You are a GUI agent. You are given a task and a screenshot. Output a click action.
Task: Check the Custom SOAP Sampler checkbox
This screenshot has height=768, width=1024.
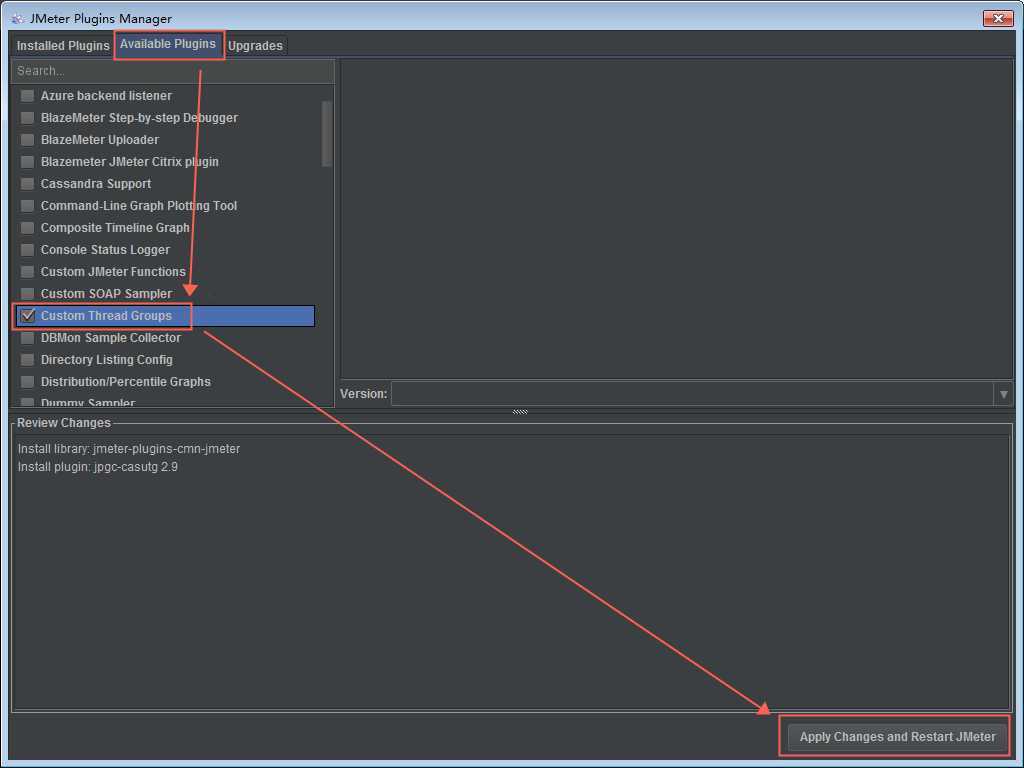[27, 294]
